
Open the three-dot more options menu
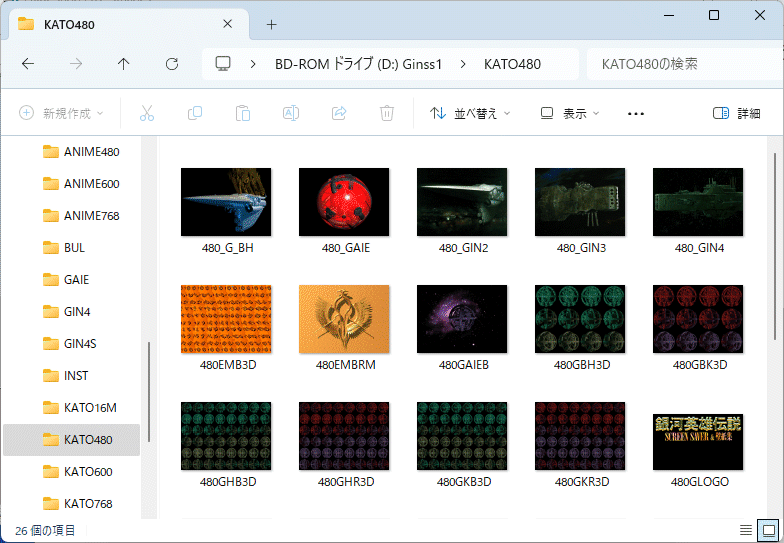coord(636,114)
